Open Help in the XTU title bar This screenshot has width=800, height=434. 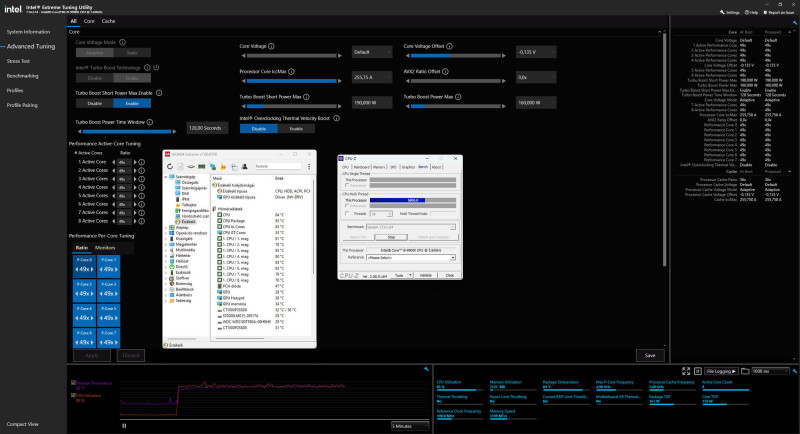click(x=751, y=12)
